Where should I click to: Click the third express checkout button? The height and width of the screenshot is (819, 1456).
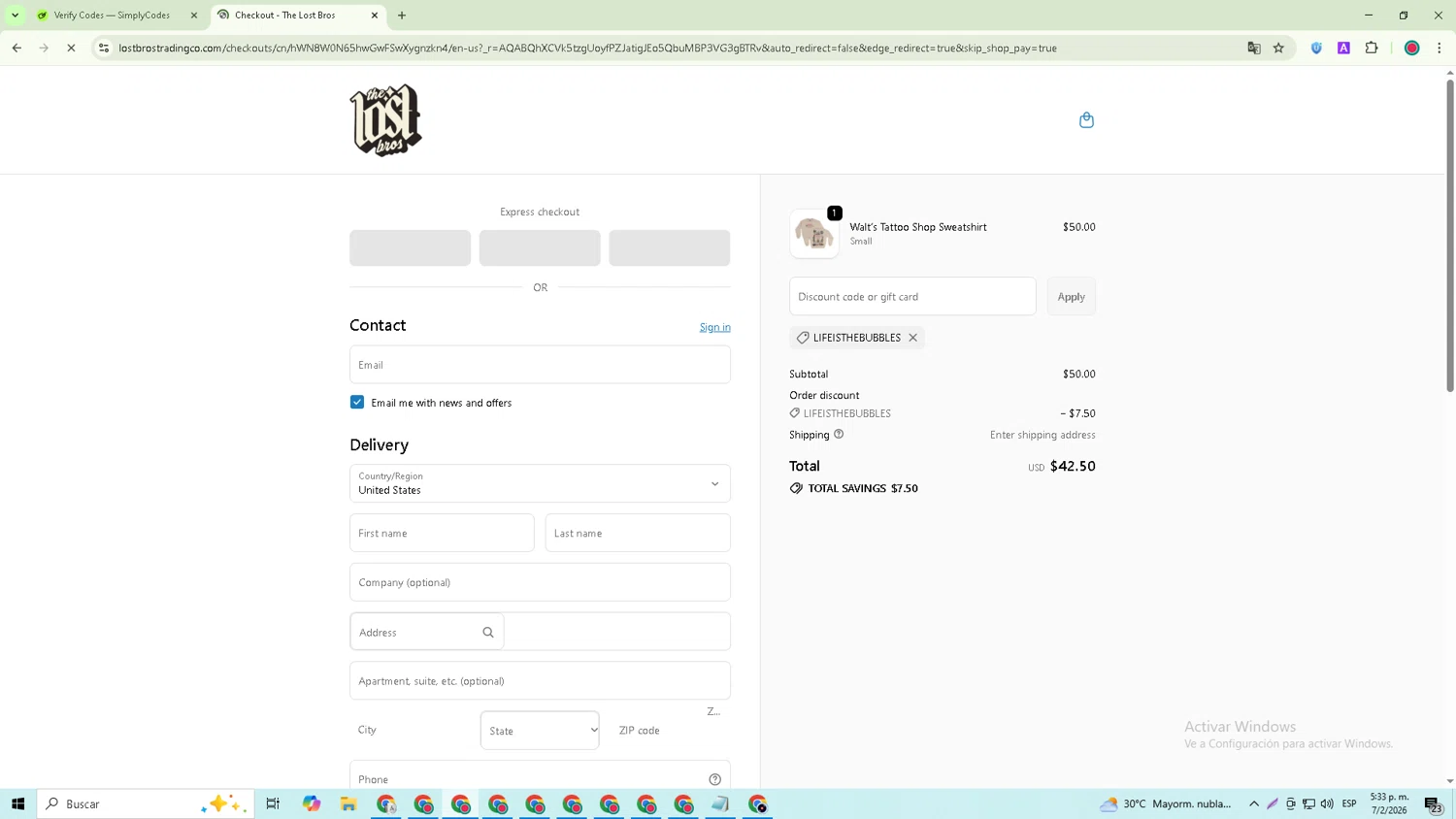[669, 247]
